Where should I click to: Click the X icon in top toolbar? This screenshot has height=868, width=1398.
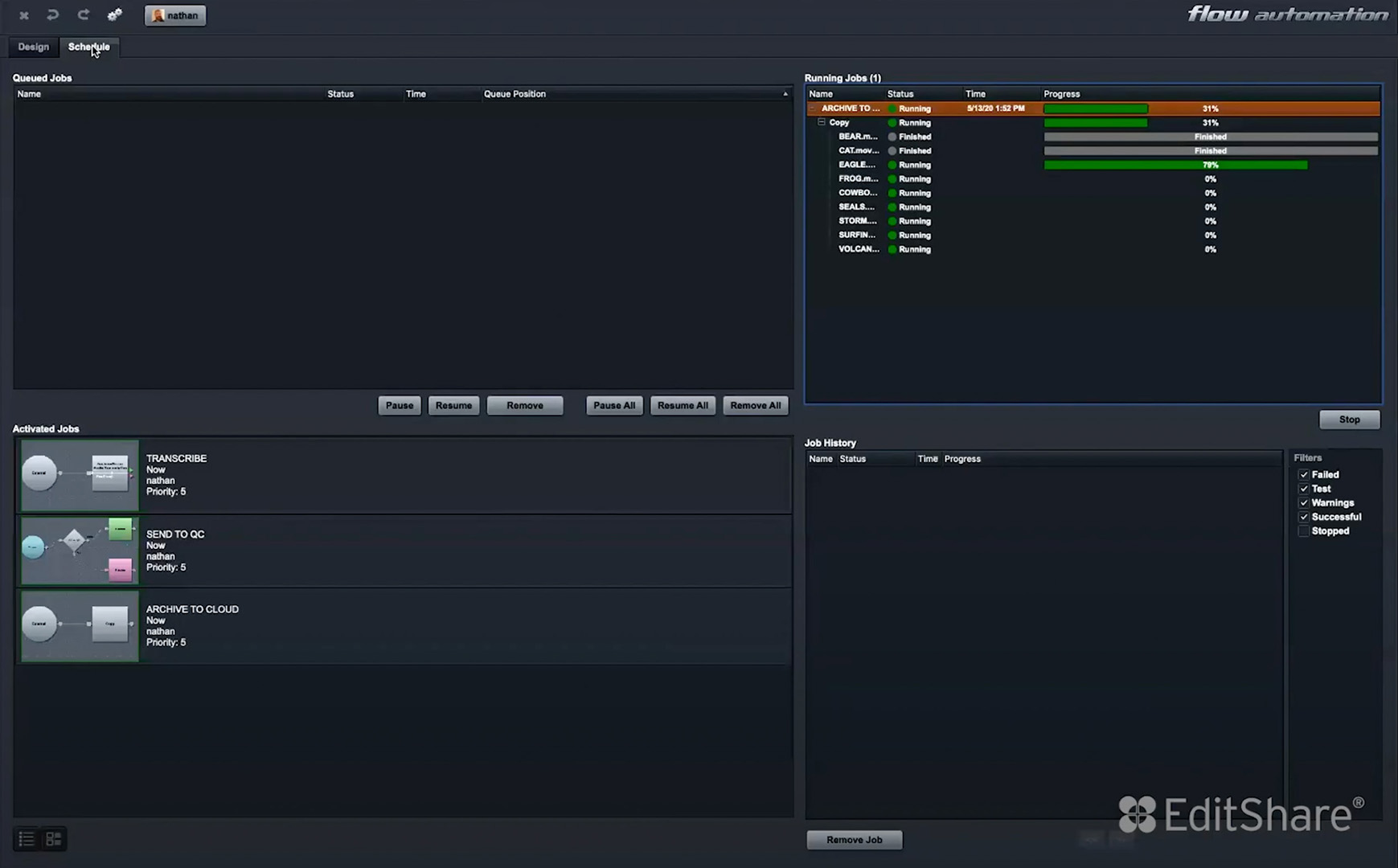24,15
